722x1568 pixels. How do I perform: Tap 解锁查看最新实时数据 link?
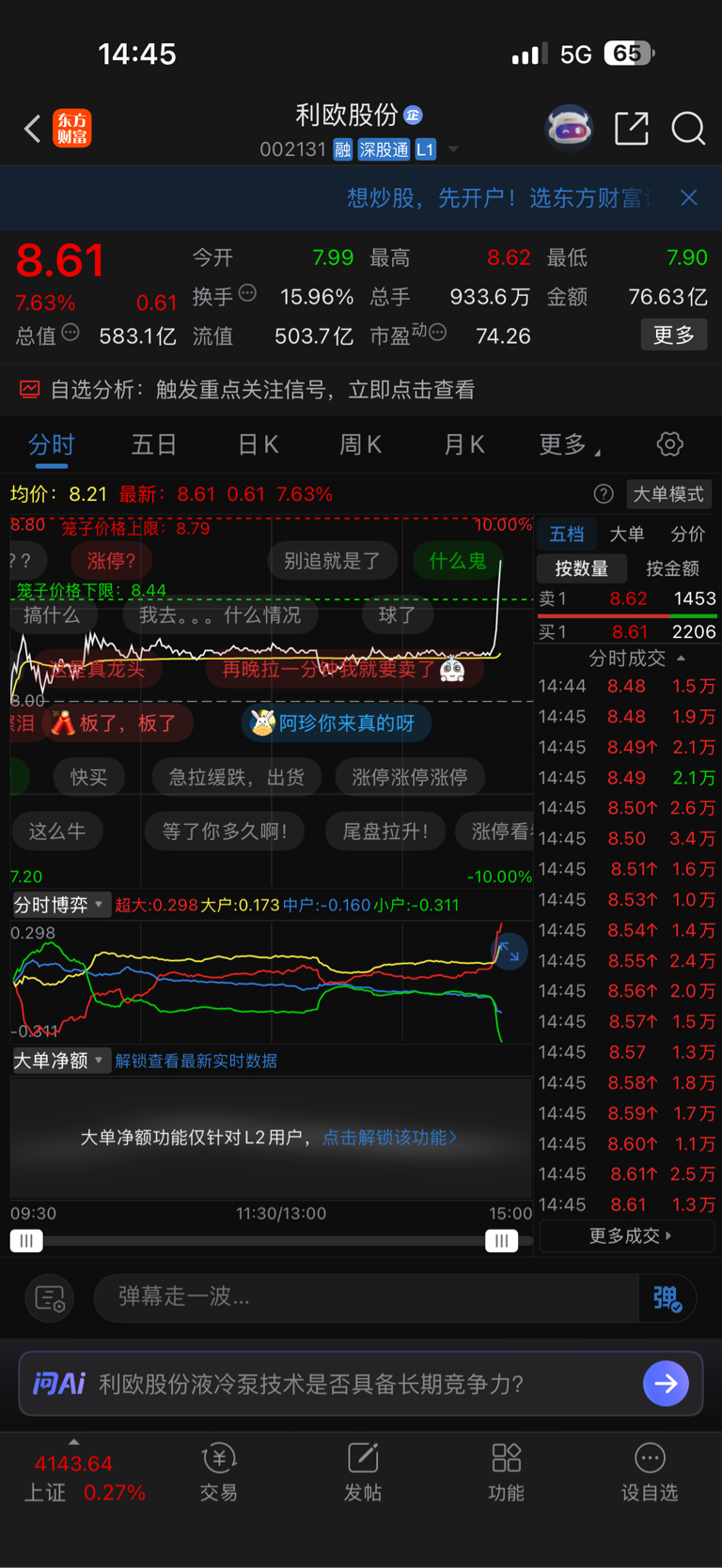196,1061
